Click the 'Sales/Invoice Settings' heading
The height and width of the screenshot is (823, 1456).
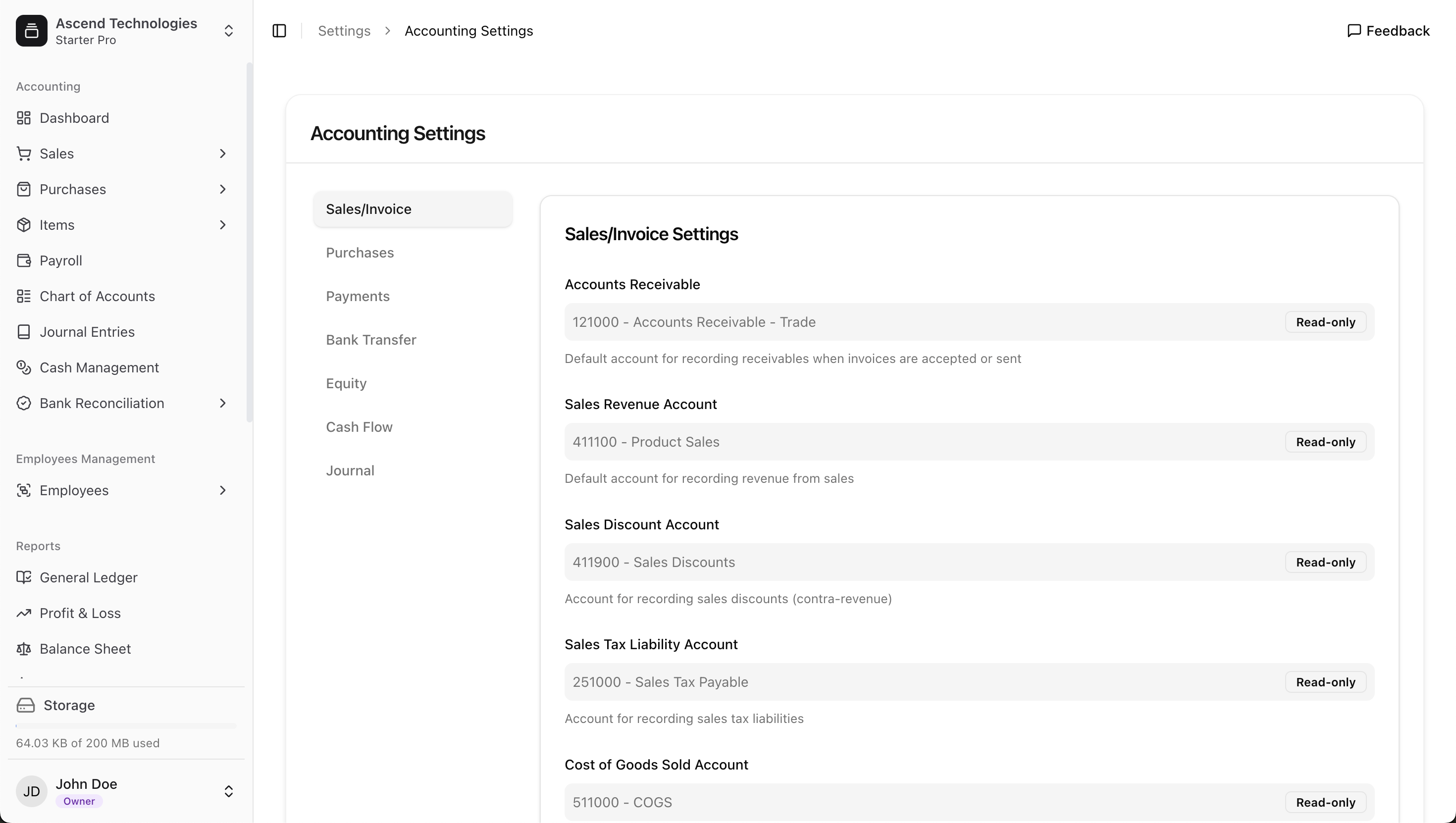(x=651, y=234)
